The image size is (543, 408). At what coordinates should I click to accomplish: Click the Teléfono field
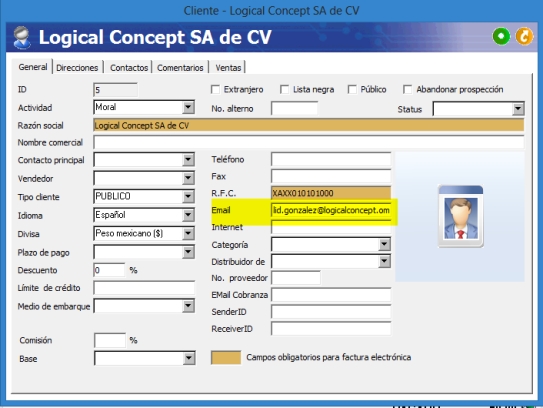pyautogui.click(x=331, y=159)
